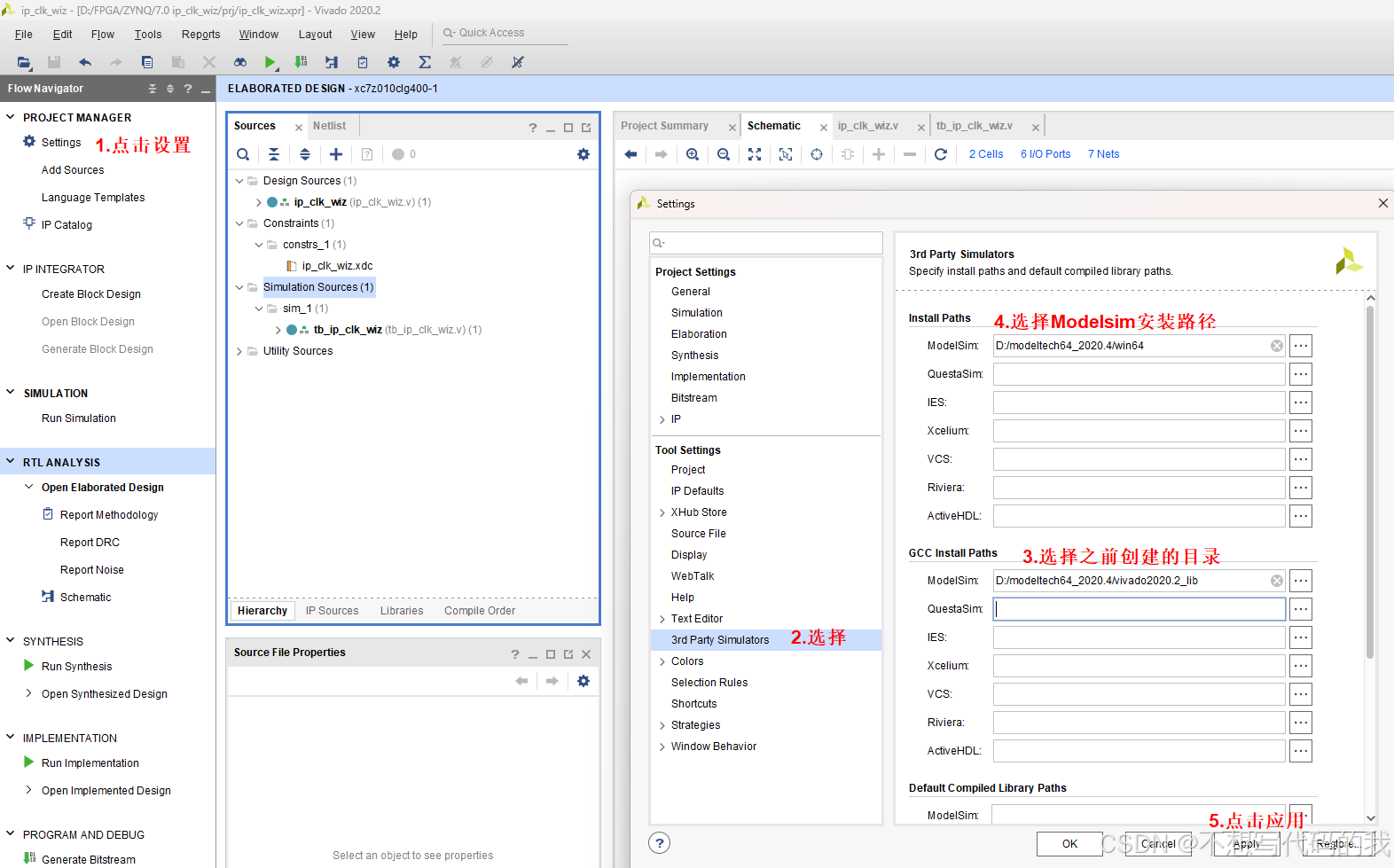Click Expand All icon in Sources toolbar
Viewport: 1394px width, 868px height.
coord(305,154)
